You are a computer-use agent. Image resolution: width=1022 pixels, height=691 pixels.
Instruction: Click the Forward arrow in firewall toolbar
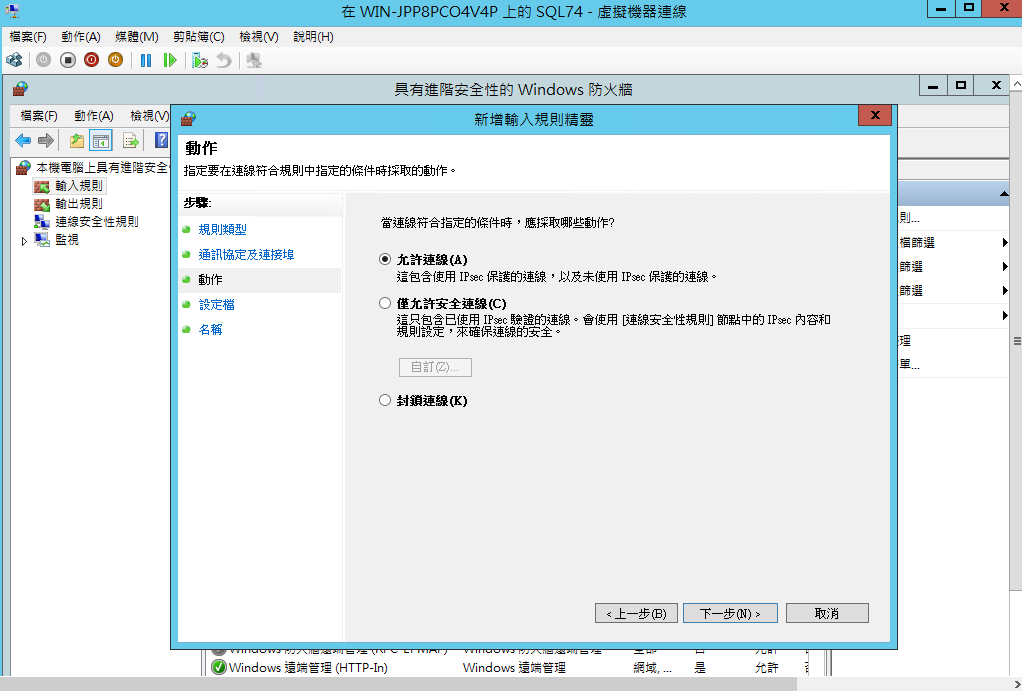(x=46, y=140)
